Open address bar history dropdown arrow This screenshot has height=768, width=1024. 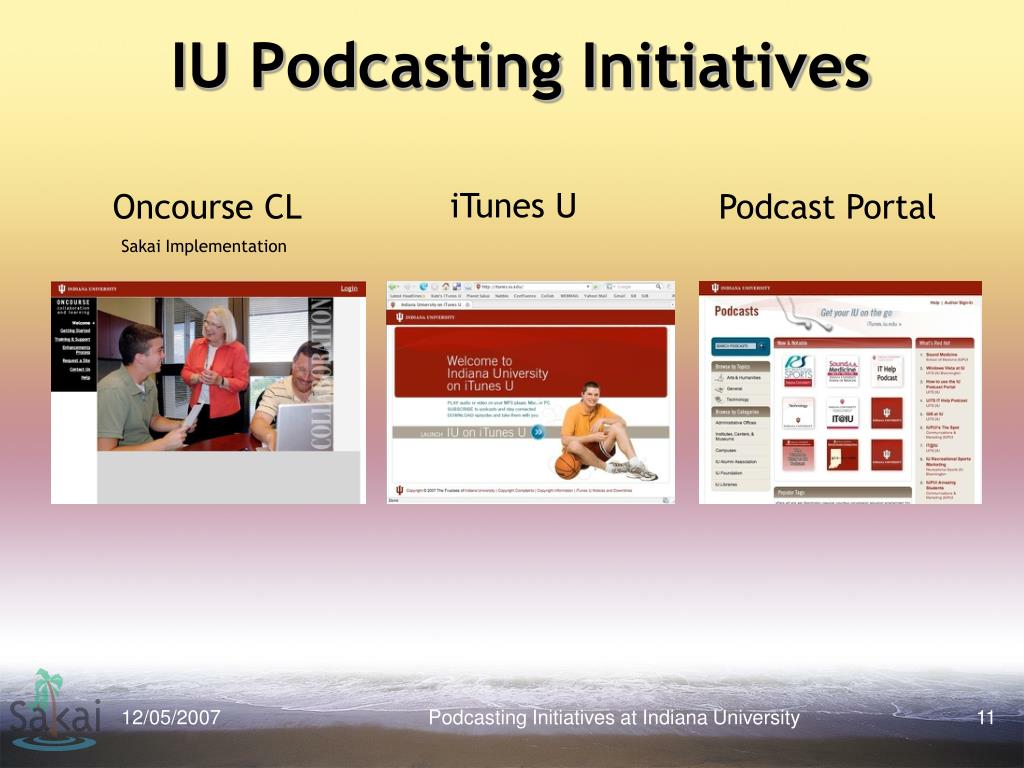click(x=588, y=287)
